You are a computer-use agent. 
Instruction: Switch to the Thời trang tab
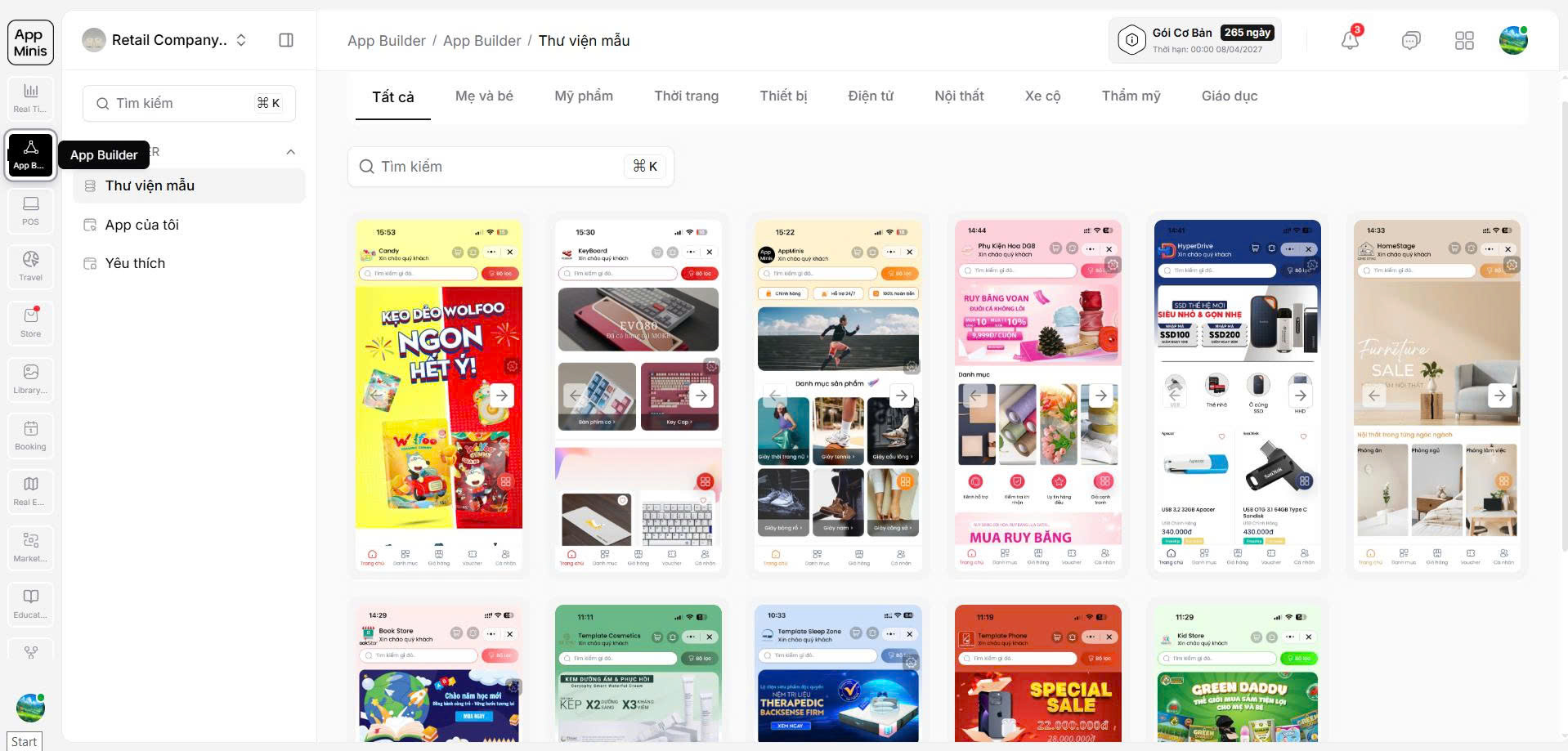[687, 96]
